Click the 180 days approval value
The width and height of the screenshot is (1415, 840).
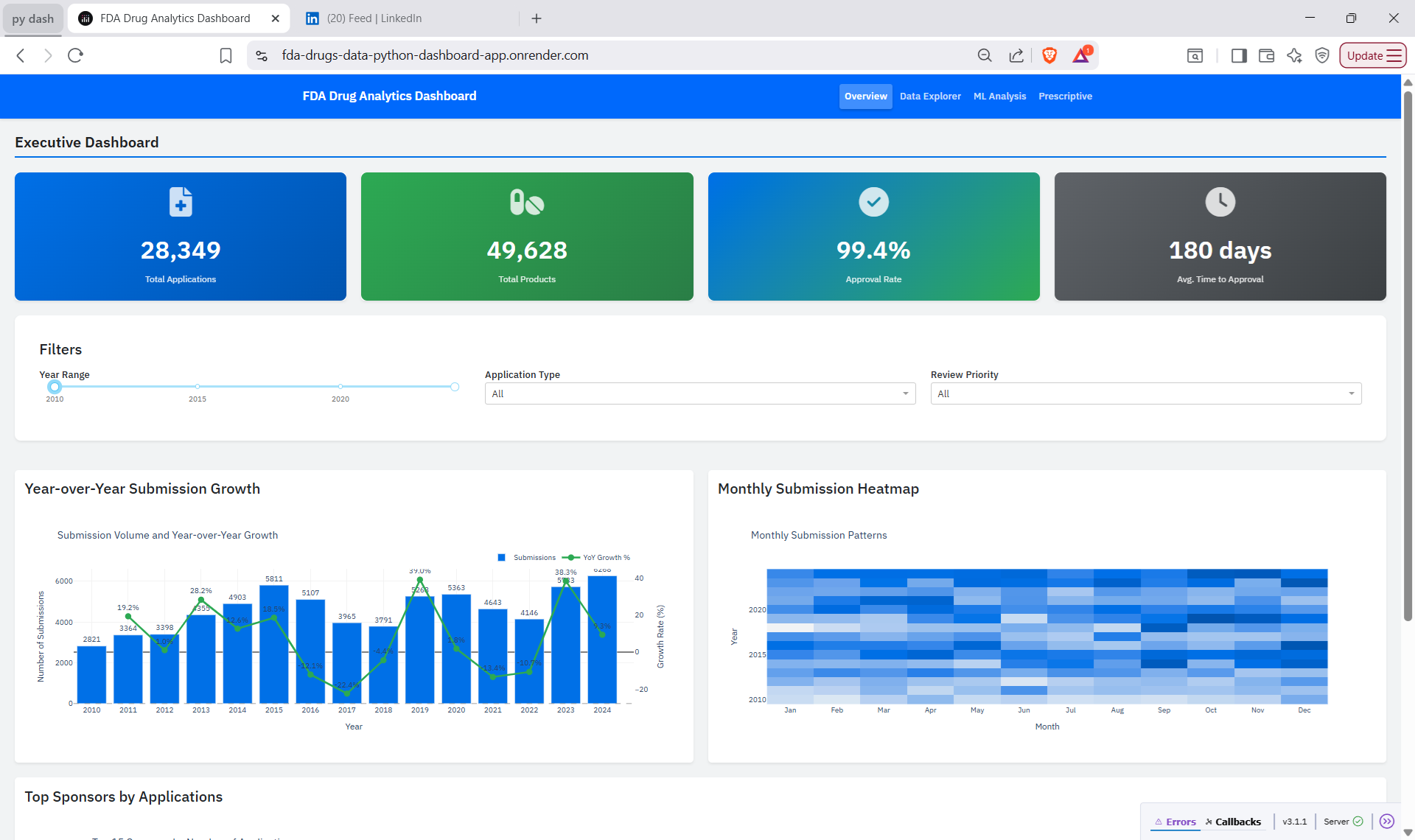[1220, 251]
